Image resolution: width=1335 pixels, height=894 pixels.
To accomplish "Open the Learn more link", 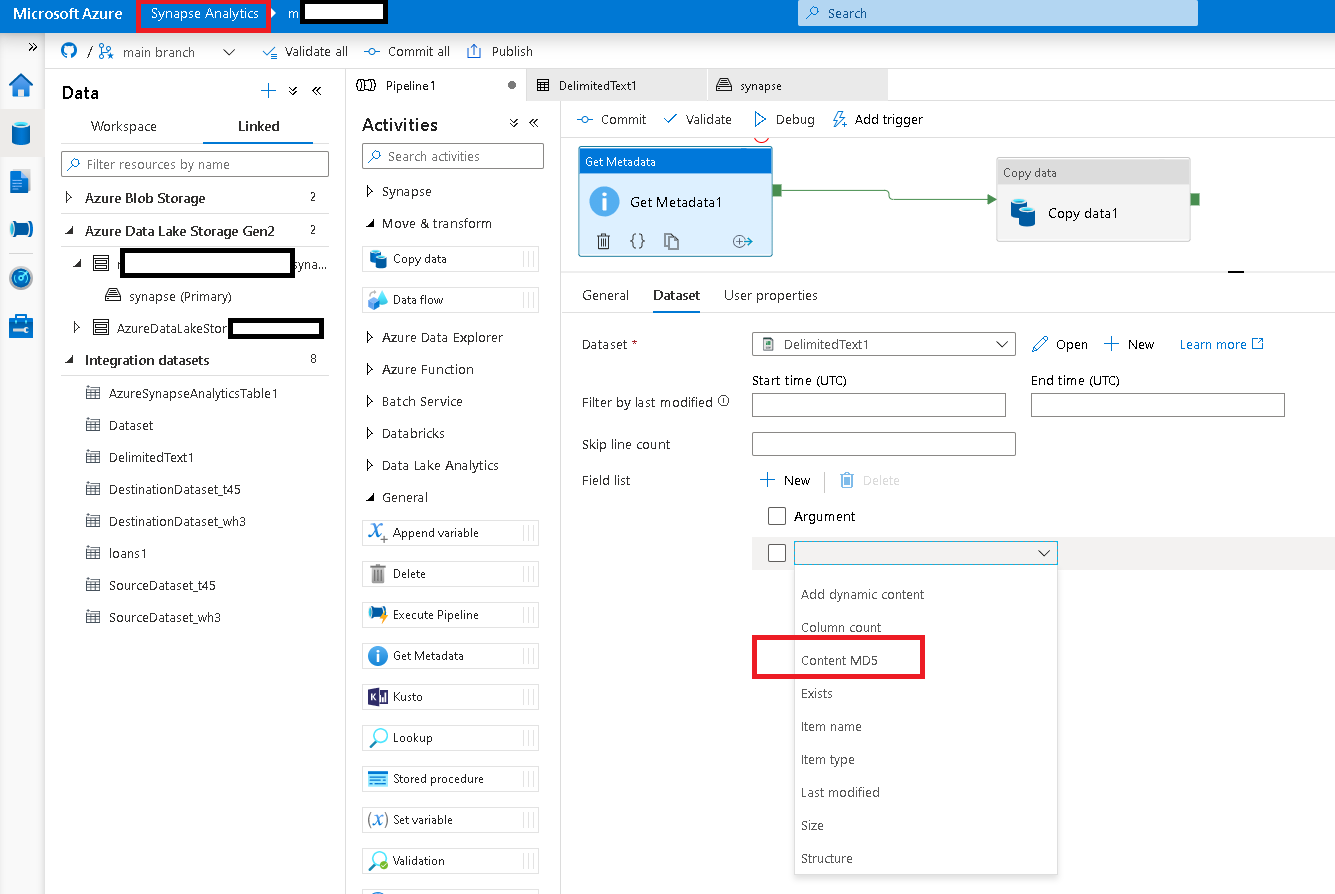I will click(1214, 343).
